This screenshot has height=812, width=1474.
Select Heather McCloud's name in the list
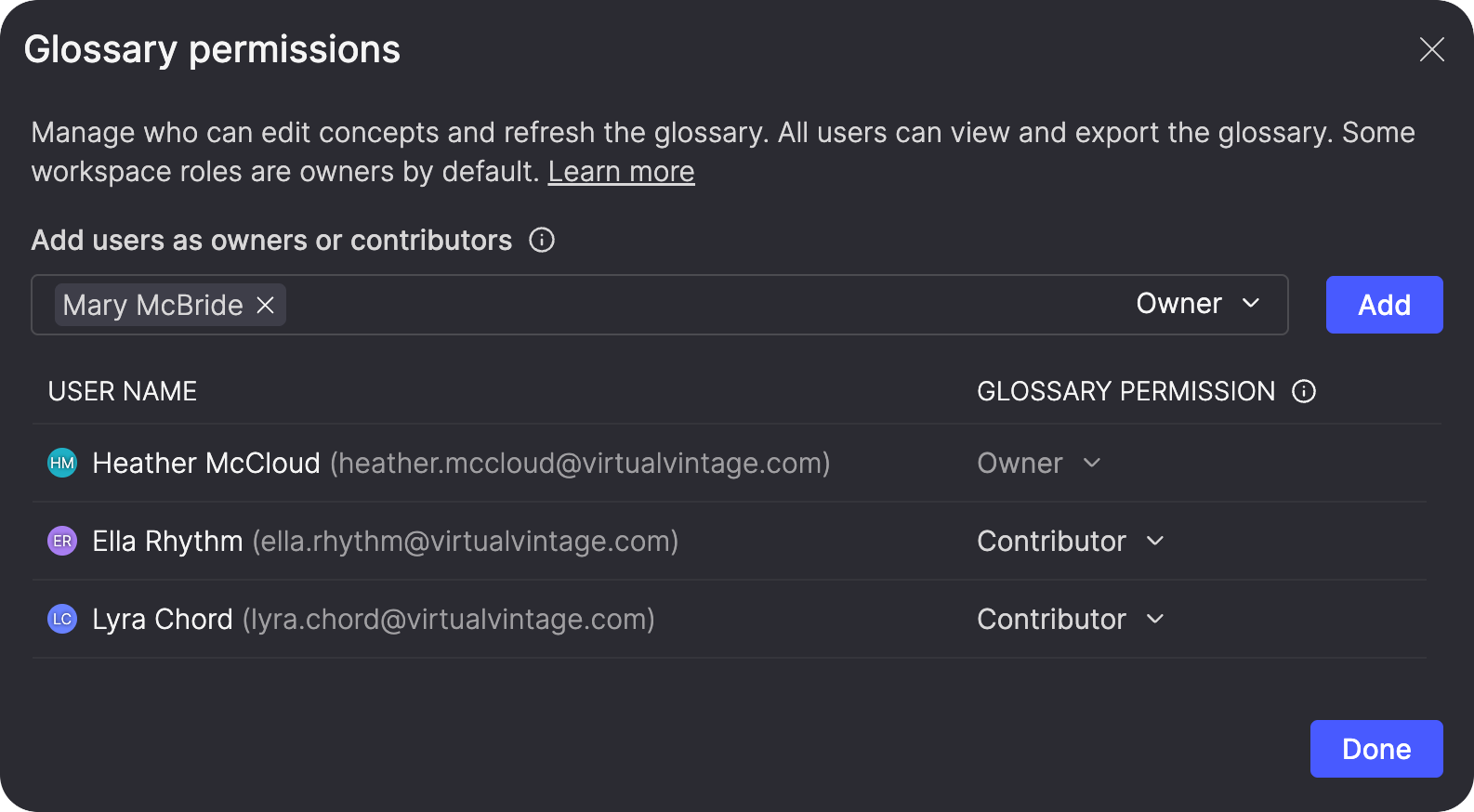[206, 463]
